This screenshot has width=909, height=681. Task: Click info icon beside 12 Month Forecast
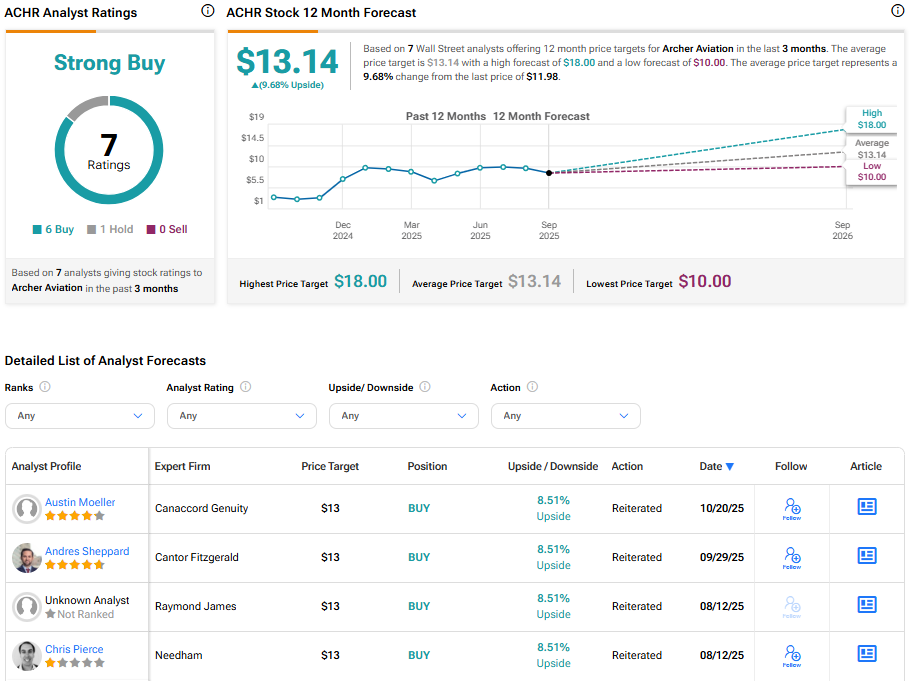tap(897, 11)
